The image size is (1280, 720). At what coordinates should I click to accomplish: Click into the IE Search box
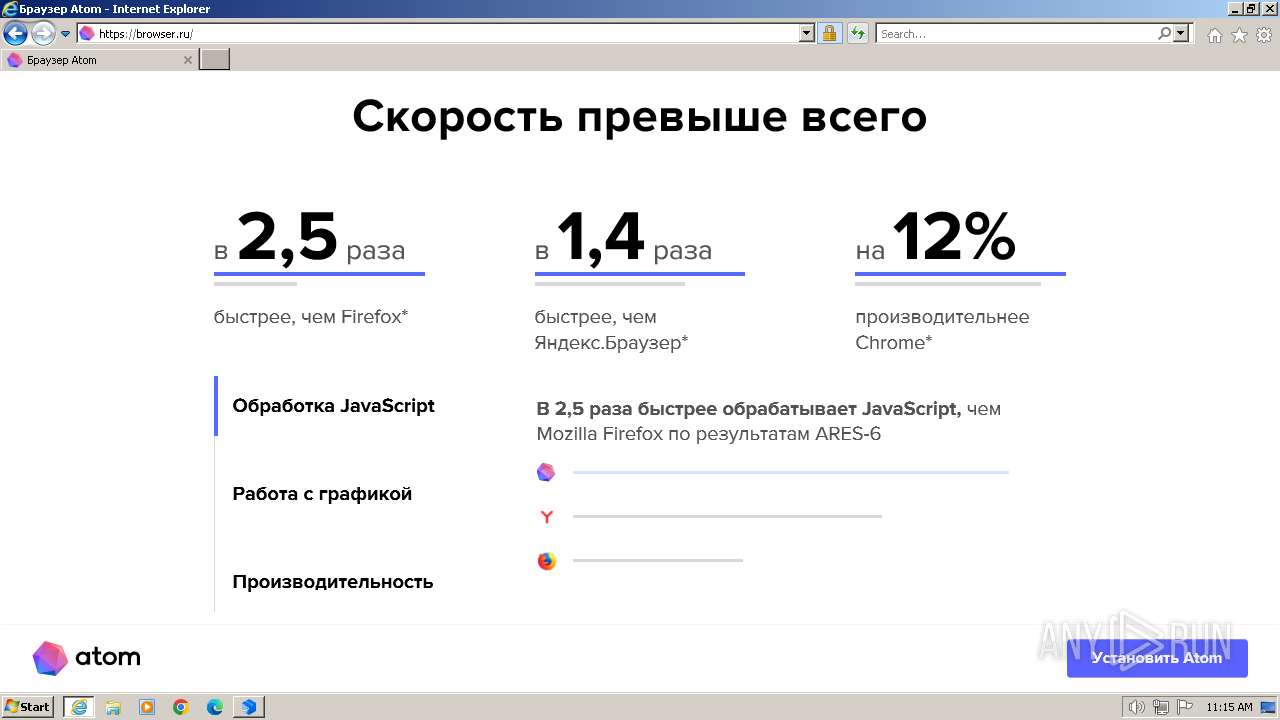pos(1016,33)
